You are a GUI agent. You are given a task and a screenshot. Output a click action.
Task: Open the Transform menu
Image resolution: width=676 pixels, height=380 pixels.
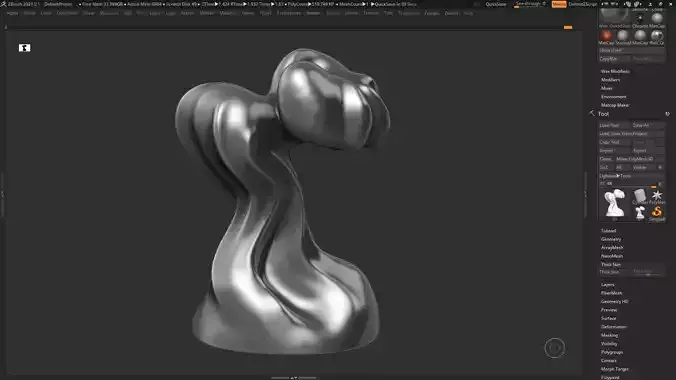pos(409,13)
